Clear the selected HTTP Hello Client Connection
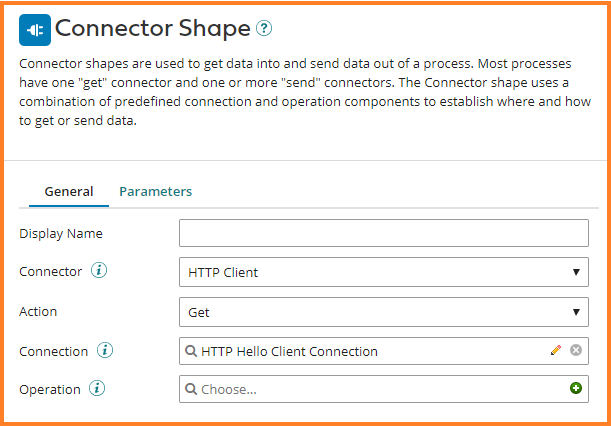 pos(576,351)
